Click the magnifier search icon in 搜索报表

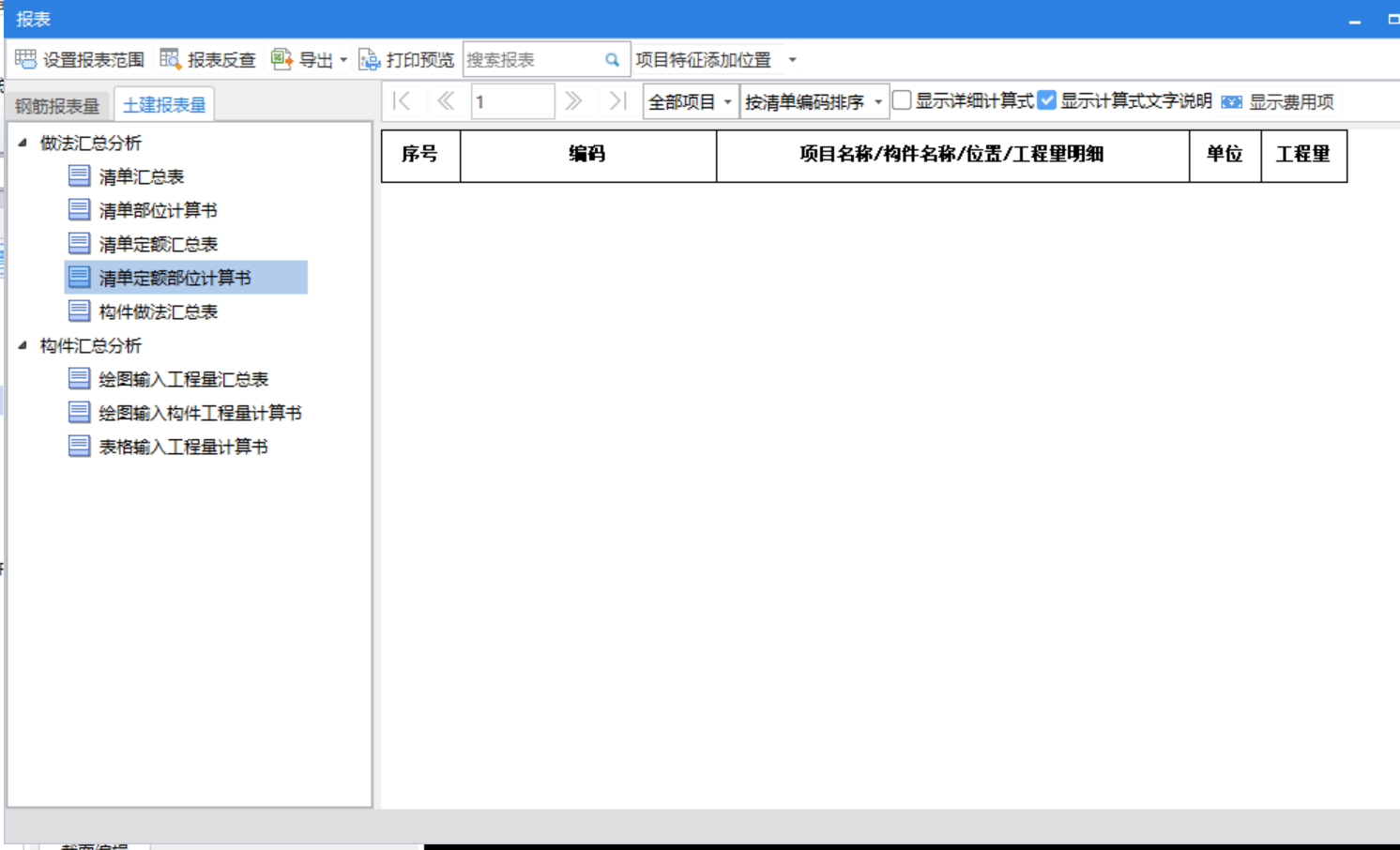click(x=612, y=60)
